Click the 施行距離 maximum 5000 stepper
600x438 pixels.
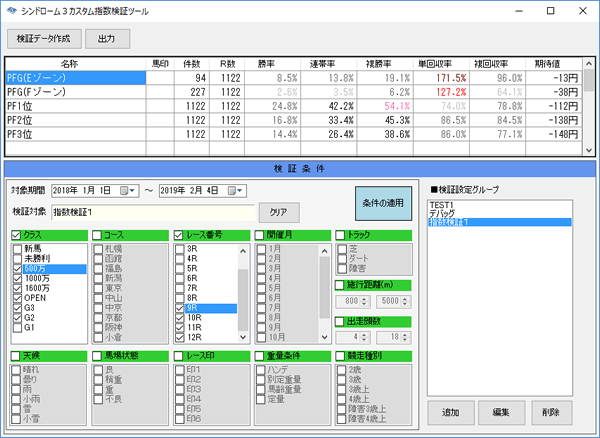click(405, 302)
